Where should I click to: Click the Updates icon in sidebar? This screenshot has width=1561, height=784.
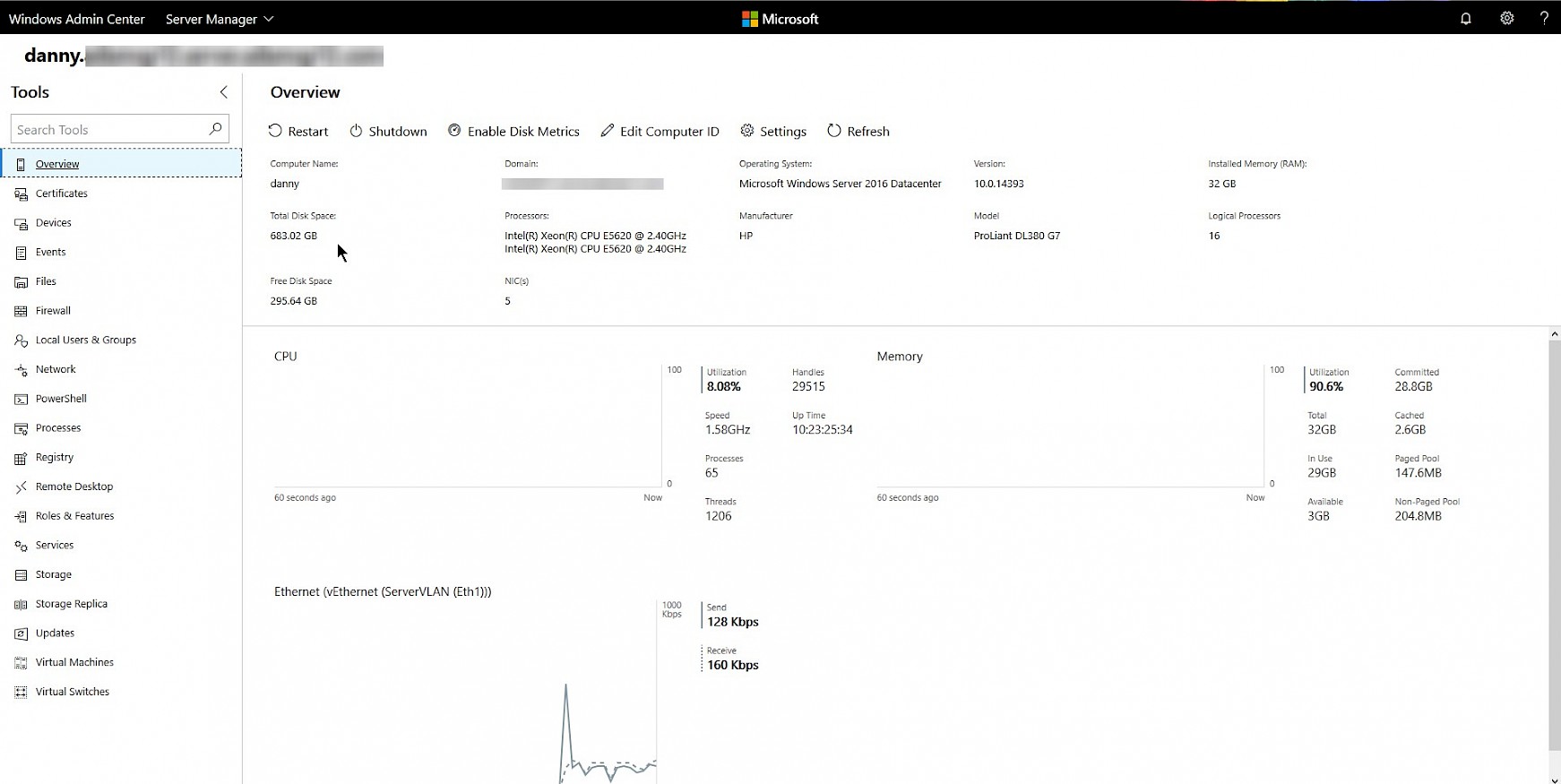[x=21, y=633]
